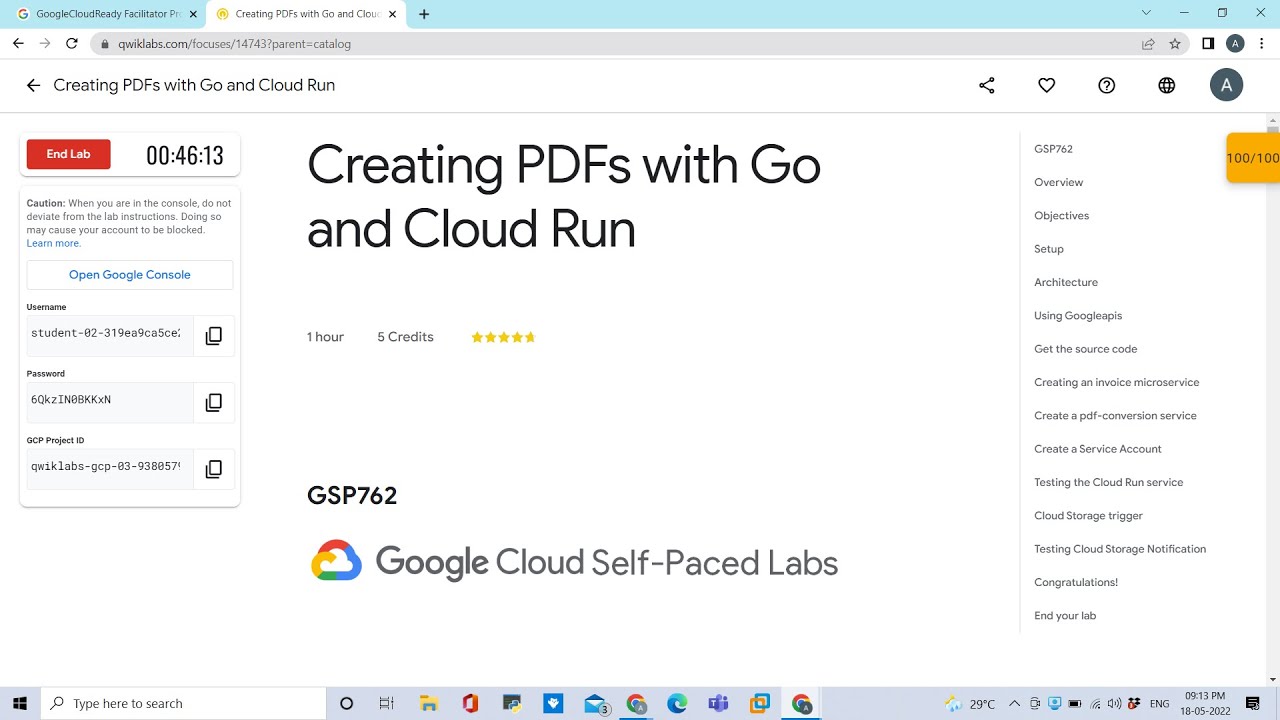Jump to the Objectives section
Viewport: 1280px width, 720px height.
1061,216
